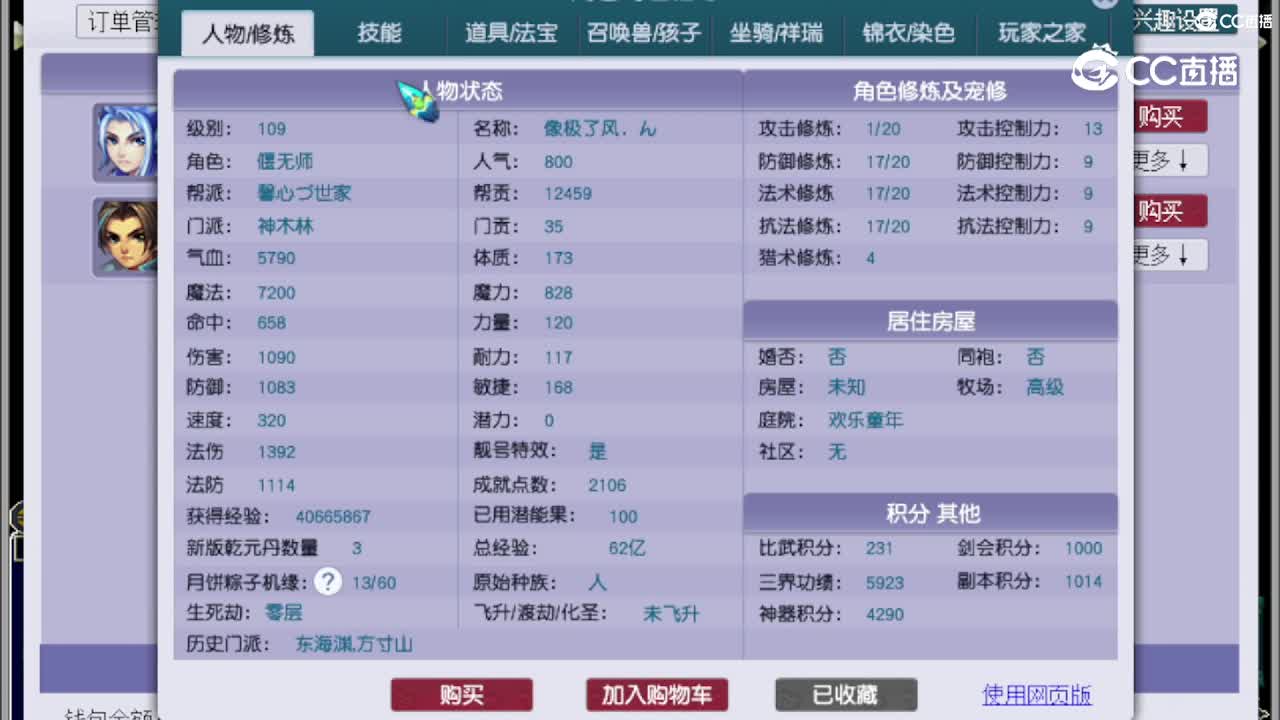This screenshot has width=1280, height=720.
Task: Select the 人物/修炼 tab
Action: [246, 33]
